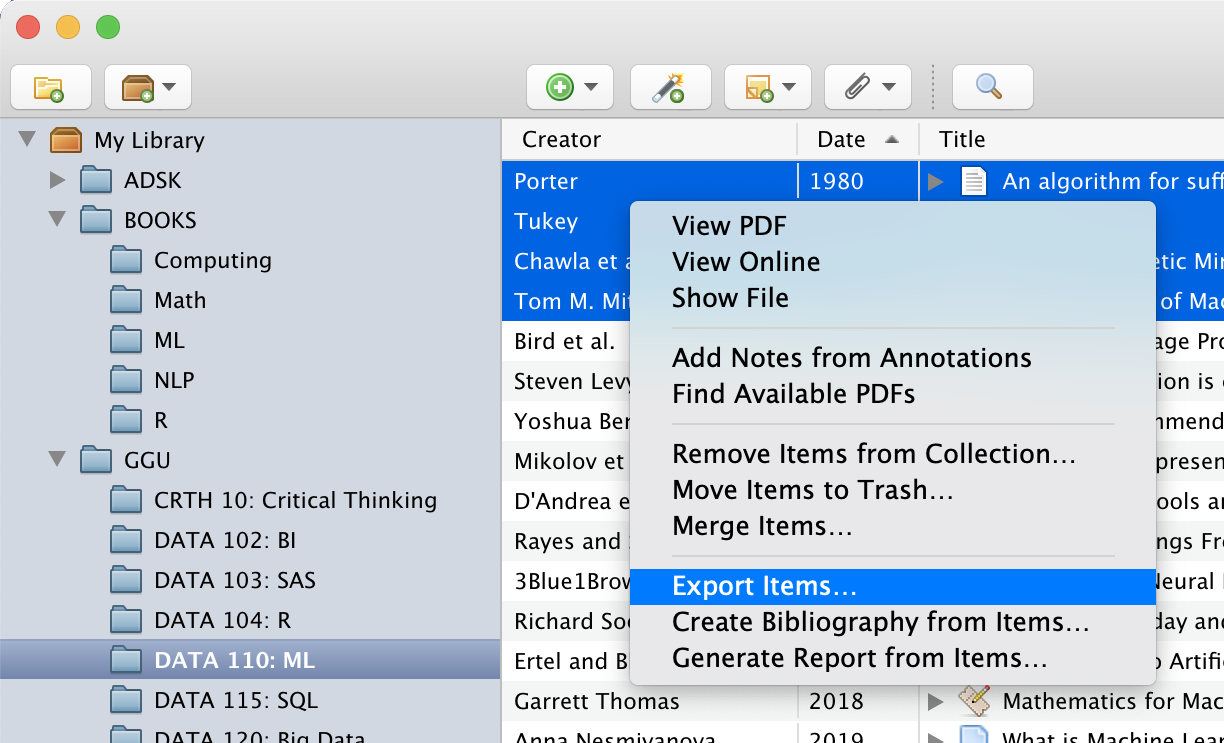Select the Tukey item row
Image resolution: width=1224 pixels, height=743 pixels.
[565, 221]
